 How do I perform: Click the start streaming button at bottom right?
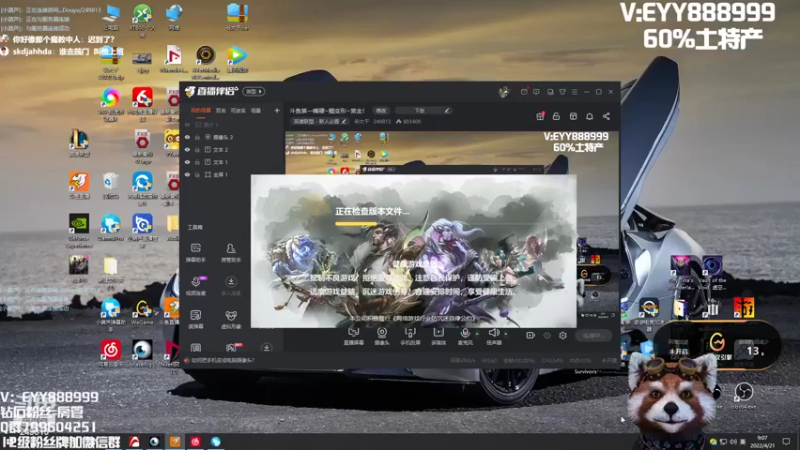pyautogui.click(x=593, y=336)
